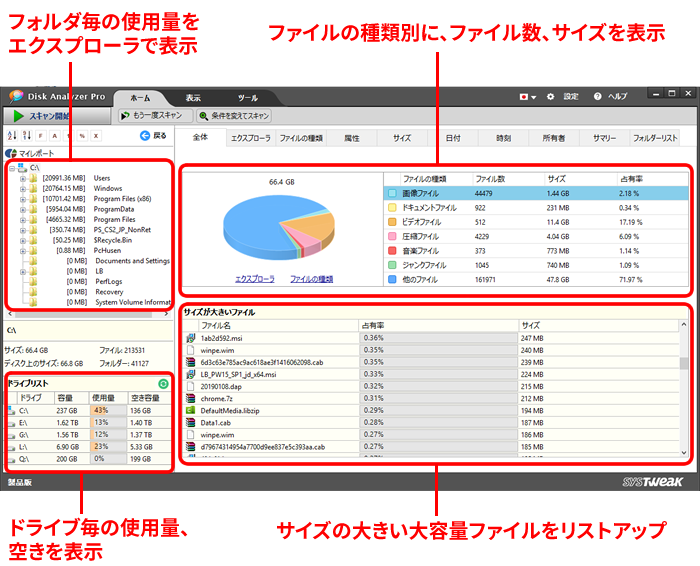Sort folder tree numerically with 9-1 icon

click(27, 135)
